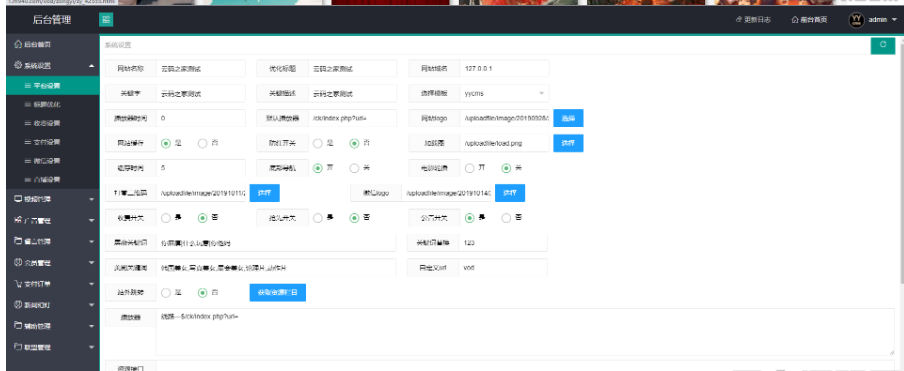Set 公告开关 to 否
This screenshot has height=371, width=904.
[x=507, y=218]
